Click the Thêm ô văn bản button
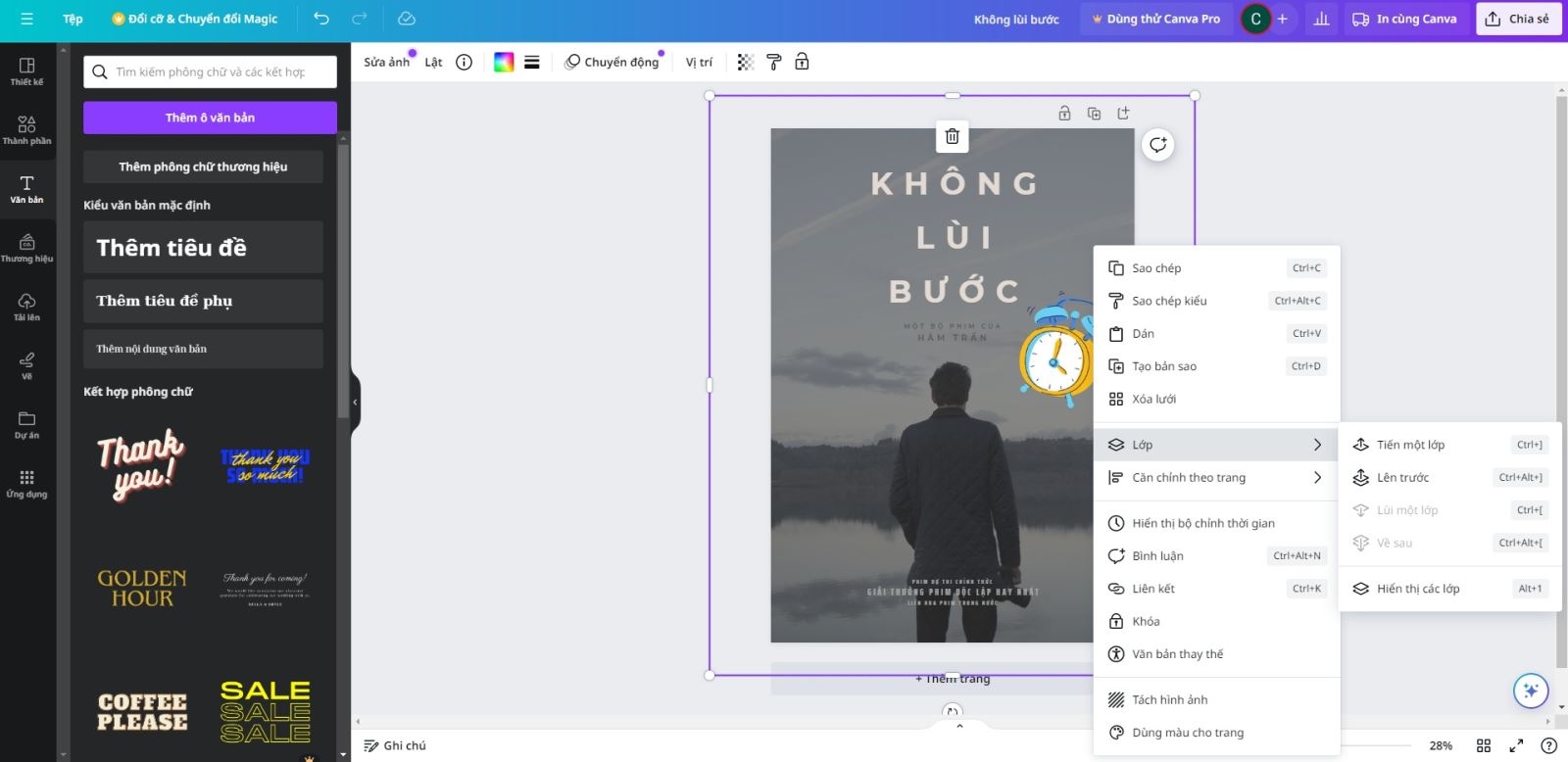This screenshot has width=1568, height=762. [210, 118]
